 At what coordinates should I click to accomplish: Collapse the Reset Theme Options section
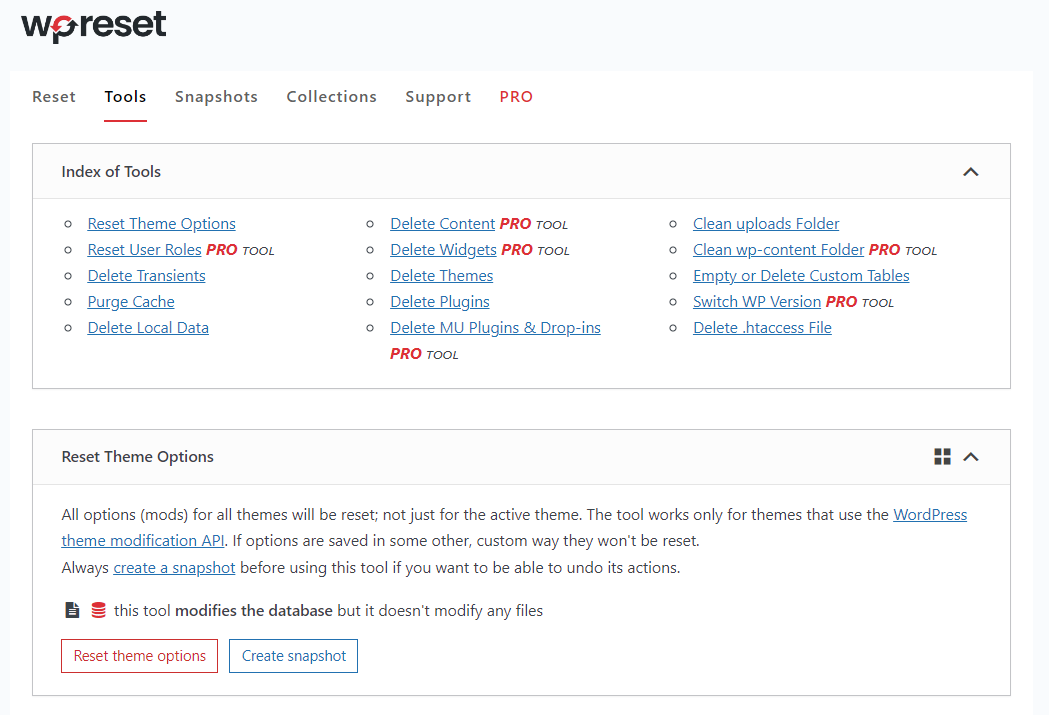[970, 456]
